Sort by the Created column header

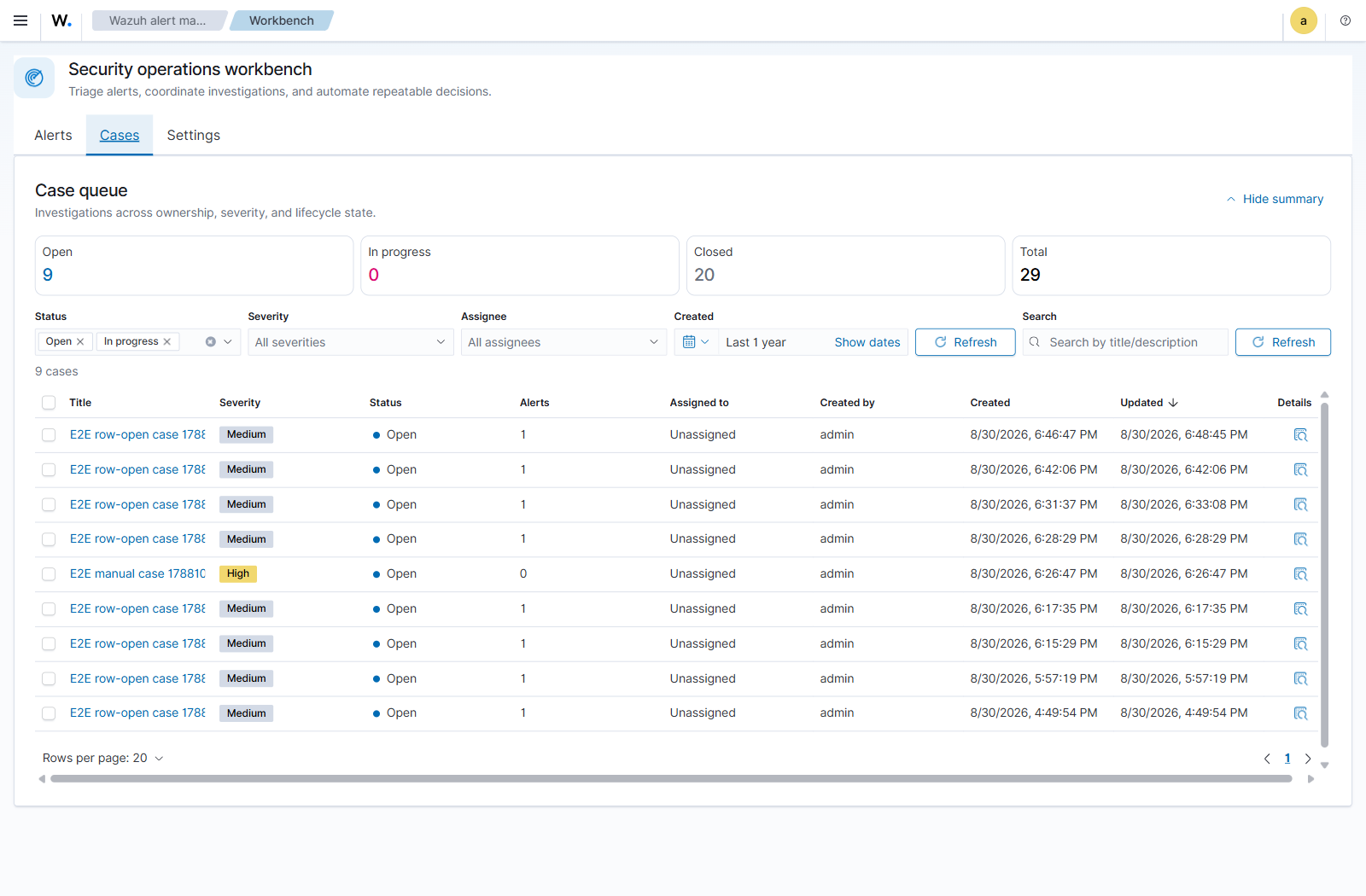(x=989, y=403)
